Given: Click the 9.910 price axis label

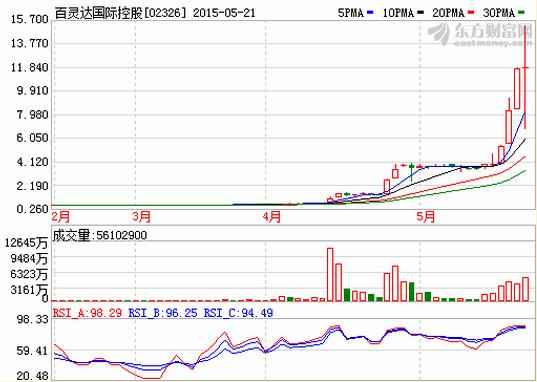Looking at the screenshot, I should click(33, 91).
